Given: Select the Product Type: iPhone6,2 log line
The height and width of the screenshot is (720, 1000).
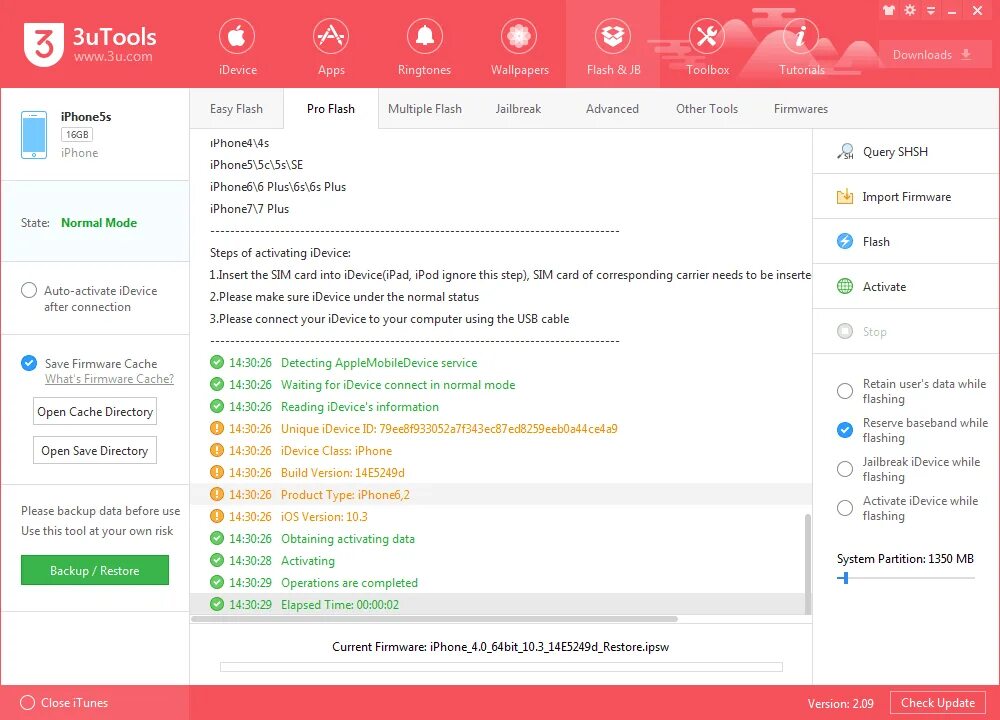Looking at the screenshot, I should point(501,494).
